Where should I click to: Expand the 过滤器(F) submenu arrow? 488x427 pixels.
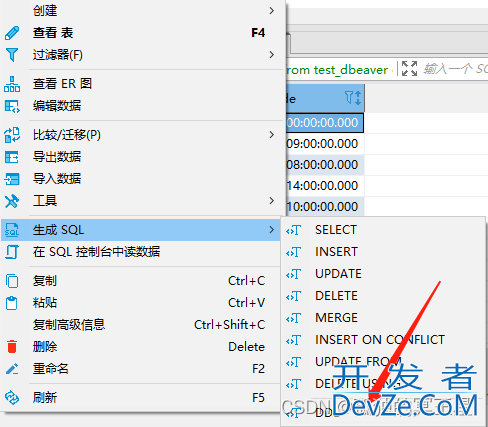pos(272,55)
